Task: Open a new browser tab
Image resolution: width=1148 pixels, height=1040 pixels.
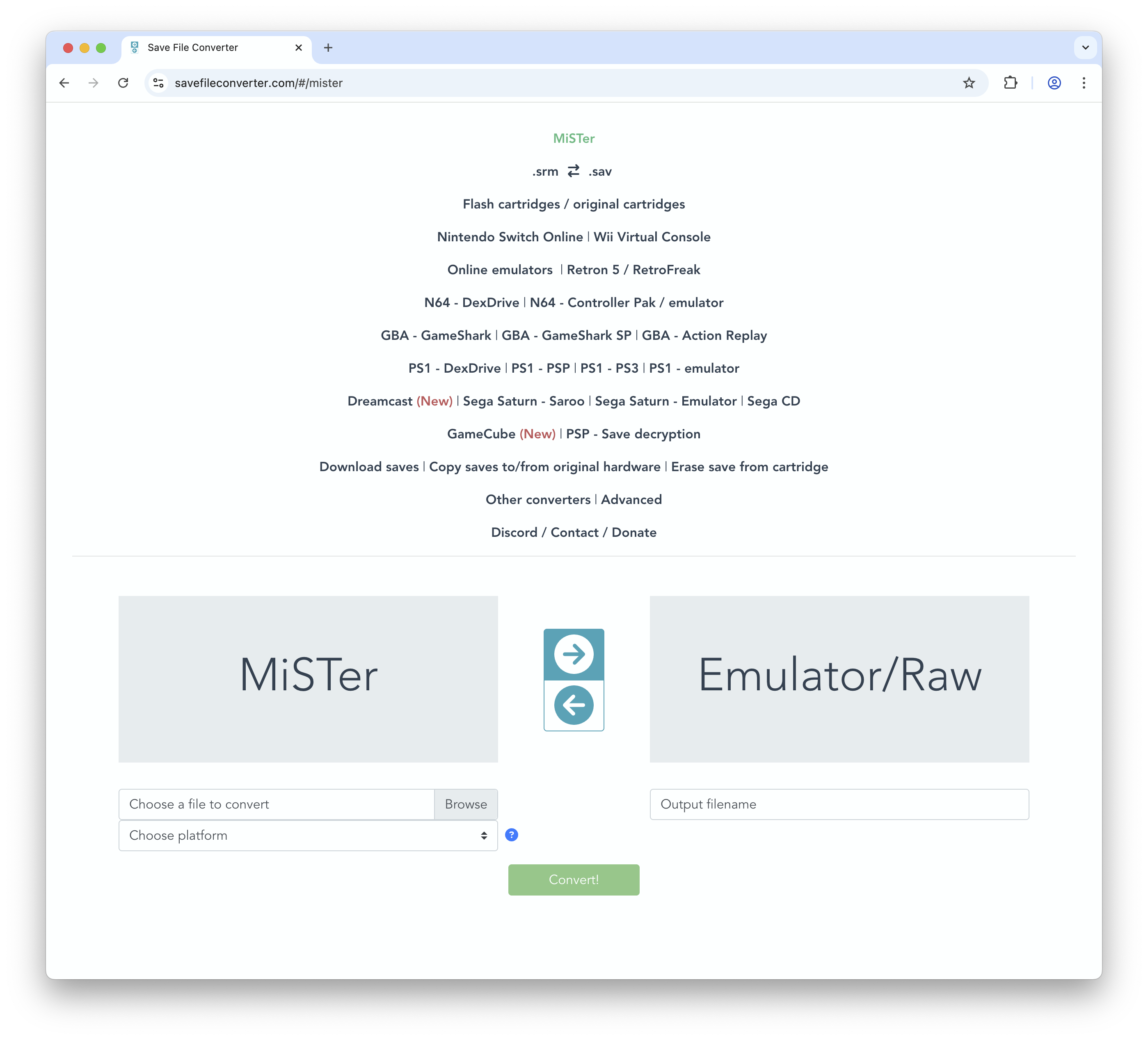Action: tap(328, 48)
